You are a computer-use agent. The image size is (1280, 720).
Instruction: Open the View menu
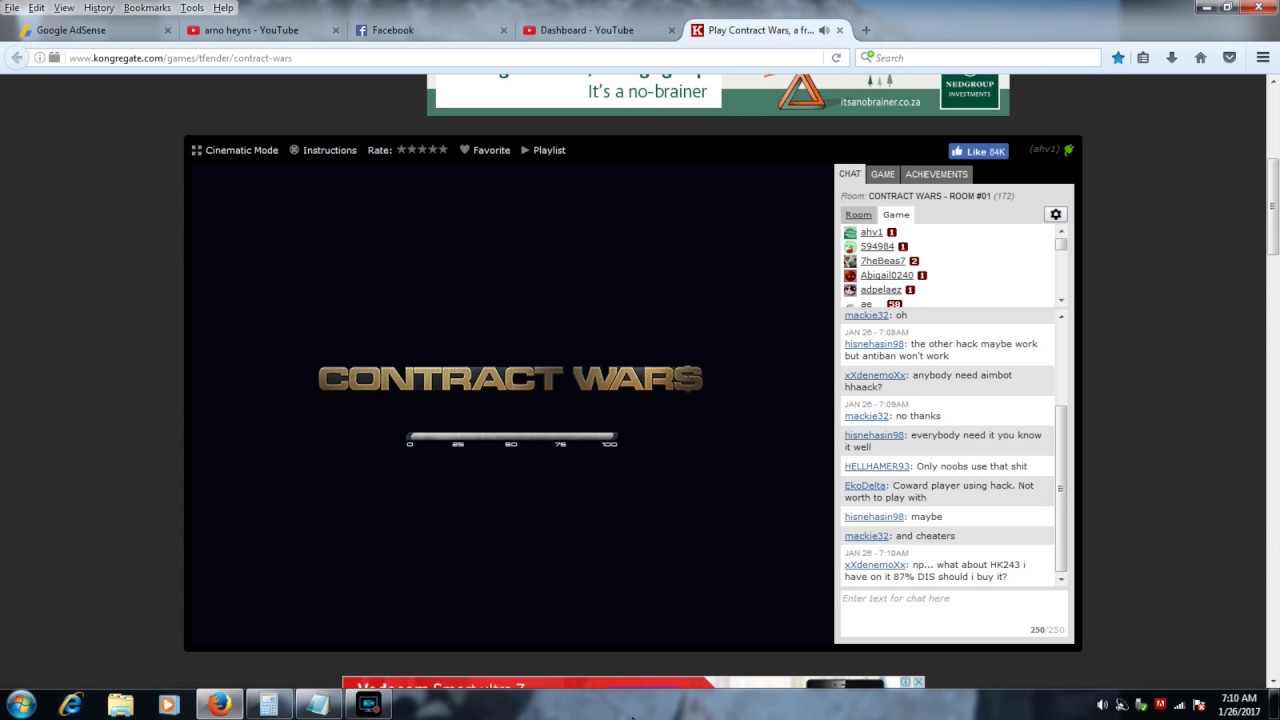click(x=64, y=8)
